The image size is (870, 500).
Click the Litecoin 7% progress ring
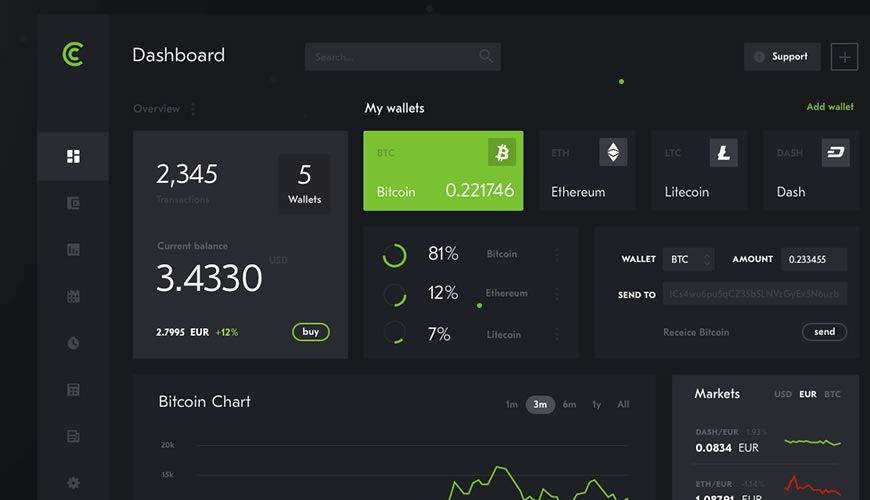[394, 332]
